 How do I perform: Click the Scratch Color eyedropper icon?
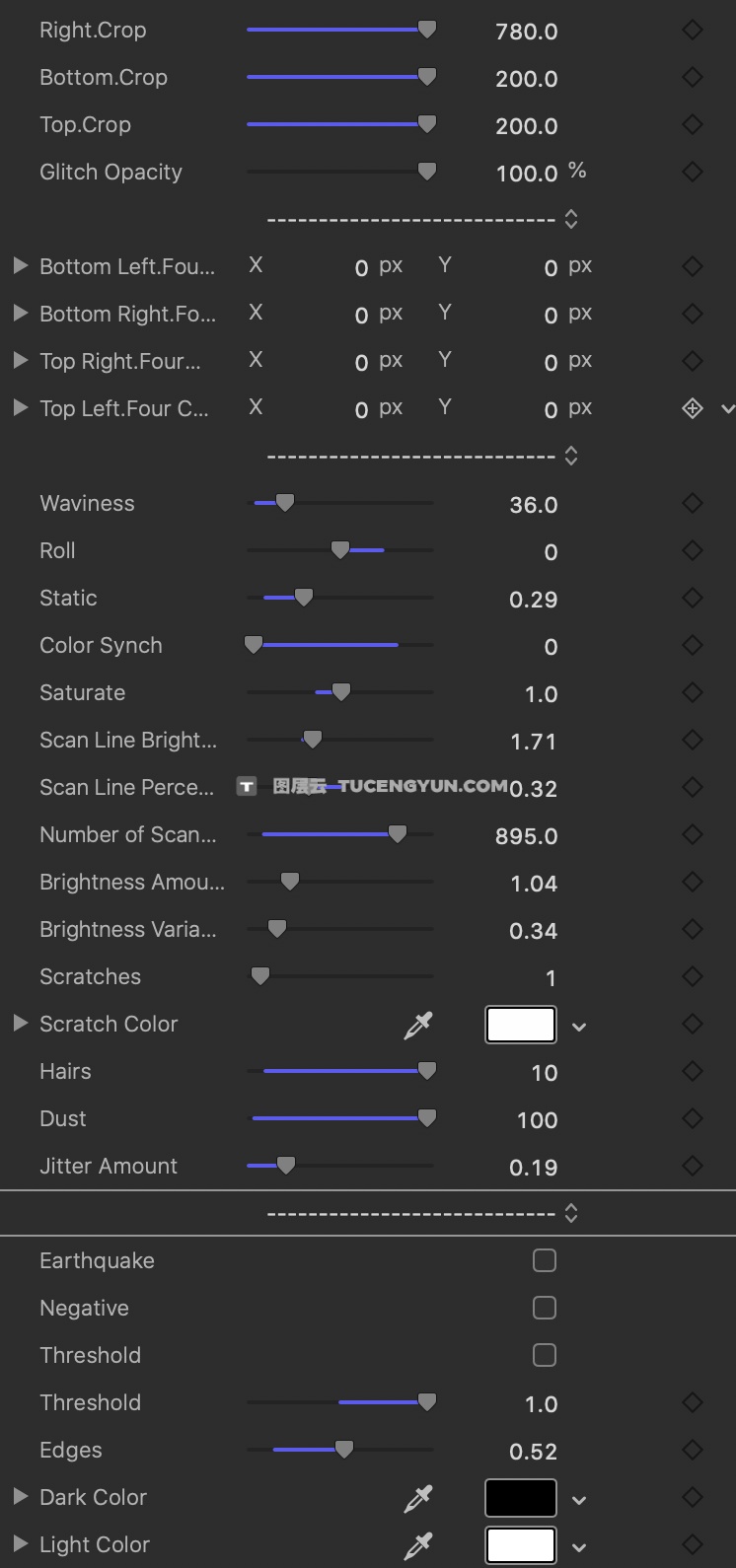418,1026
